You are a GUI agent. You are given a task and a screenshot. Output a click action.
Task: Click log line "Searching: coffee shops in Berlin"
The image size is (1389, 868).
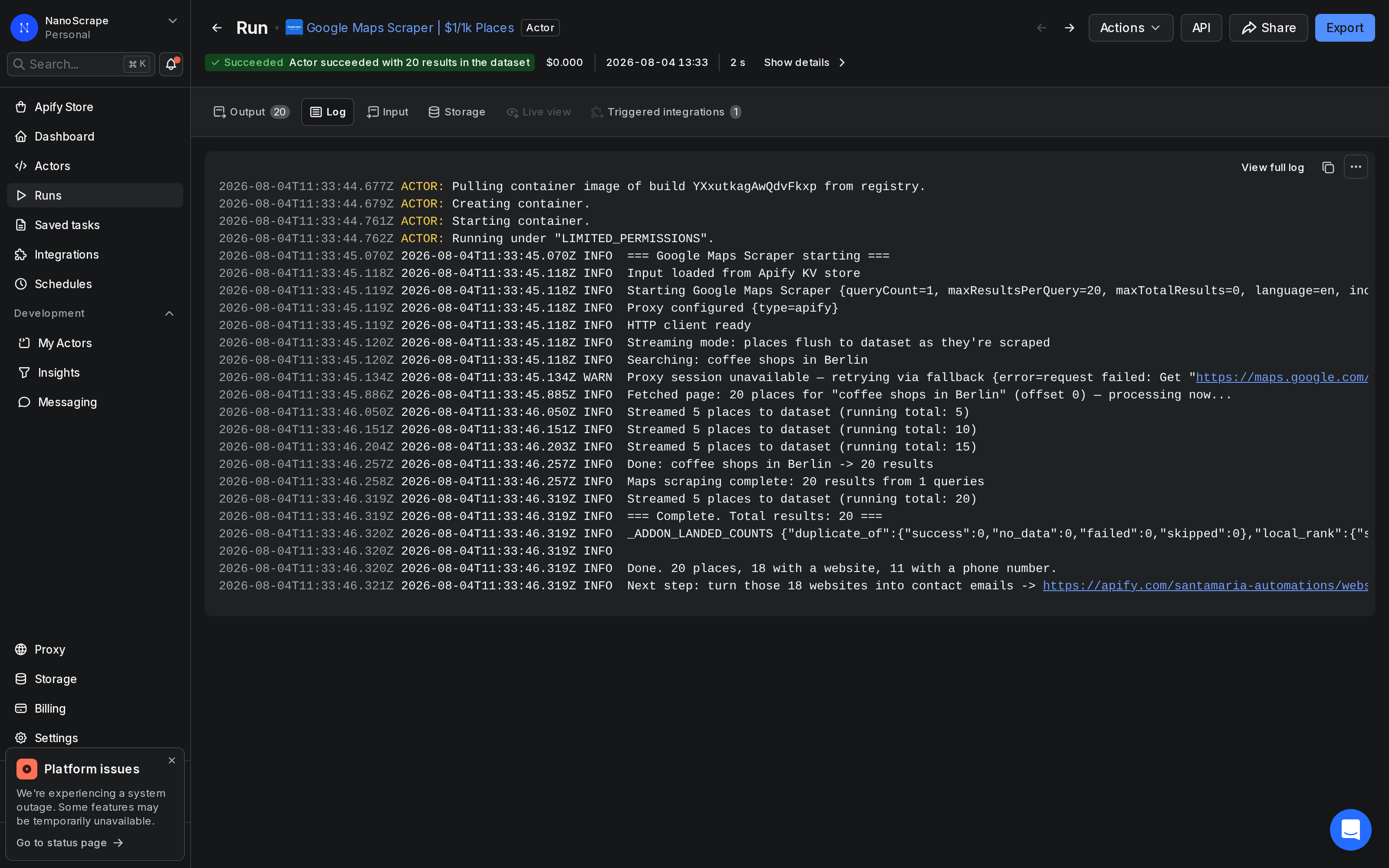[x=747, y=360]
